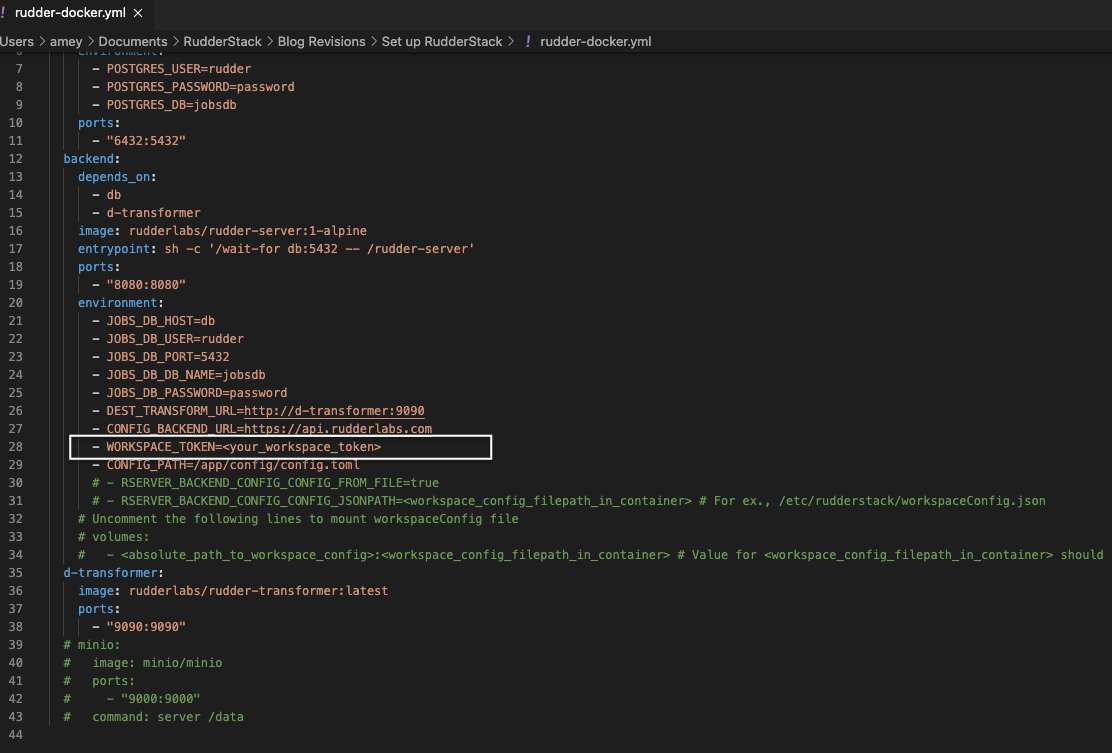Click the Blog Revisions breadcrumb entry

click(x=321, y=41)
